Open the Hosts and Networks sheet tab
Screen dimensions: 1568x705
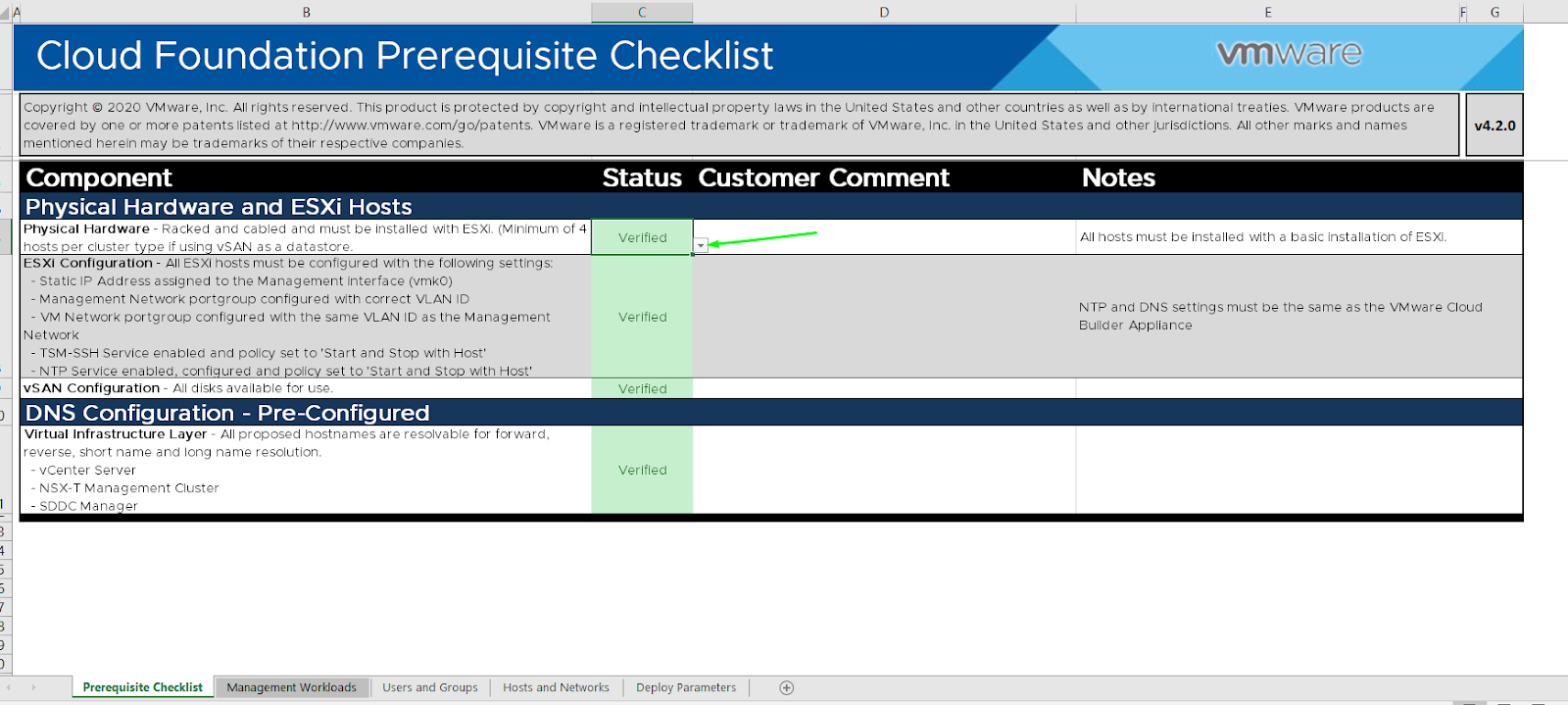(556, 687)
